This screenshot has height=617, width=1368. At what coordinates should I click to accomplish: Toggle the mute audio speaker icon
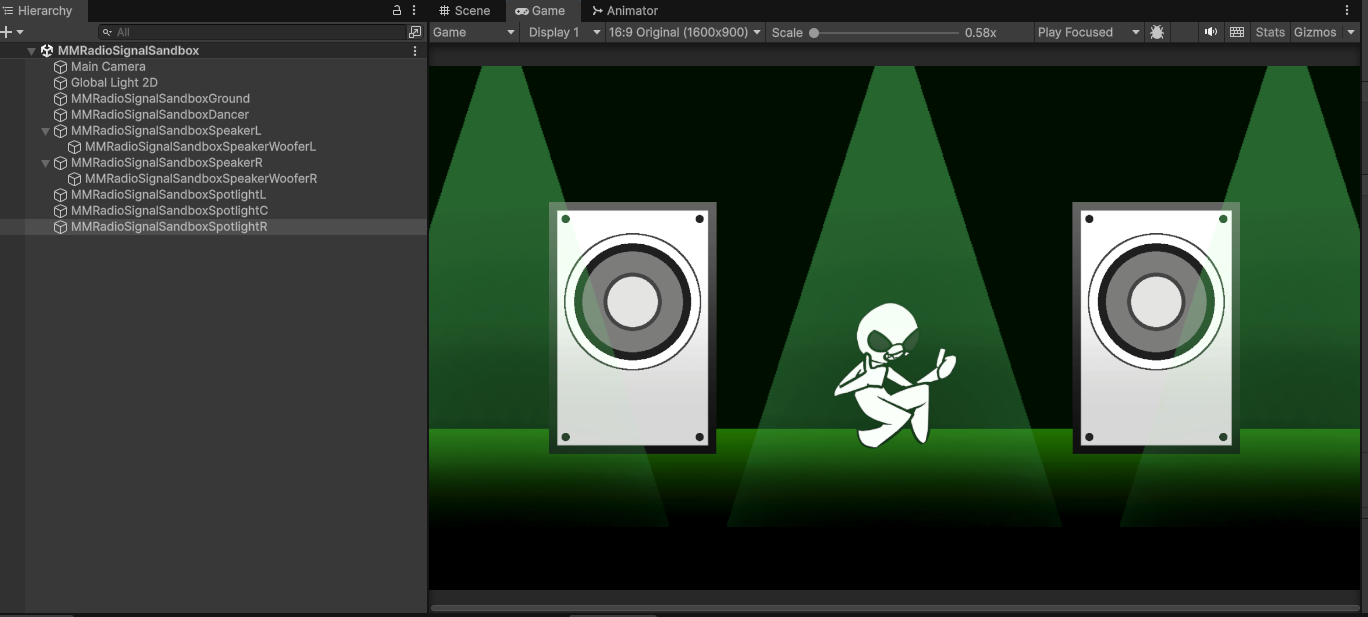point(1211,32)
